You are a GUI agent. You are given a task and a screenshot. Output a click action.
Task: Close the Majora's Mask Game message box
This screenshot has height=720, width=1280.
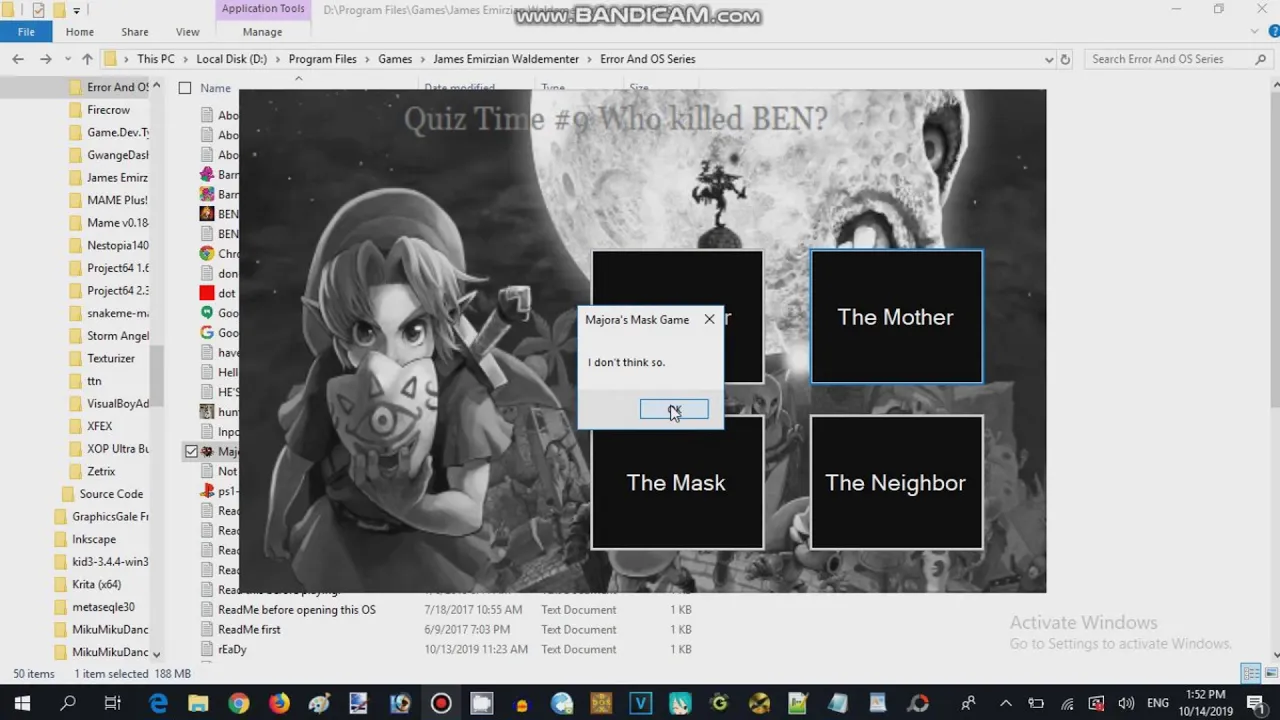click(x=709, y=319)
